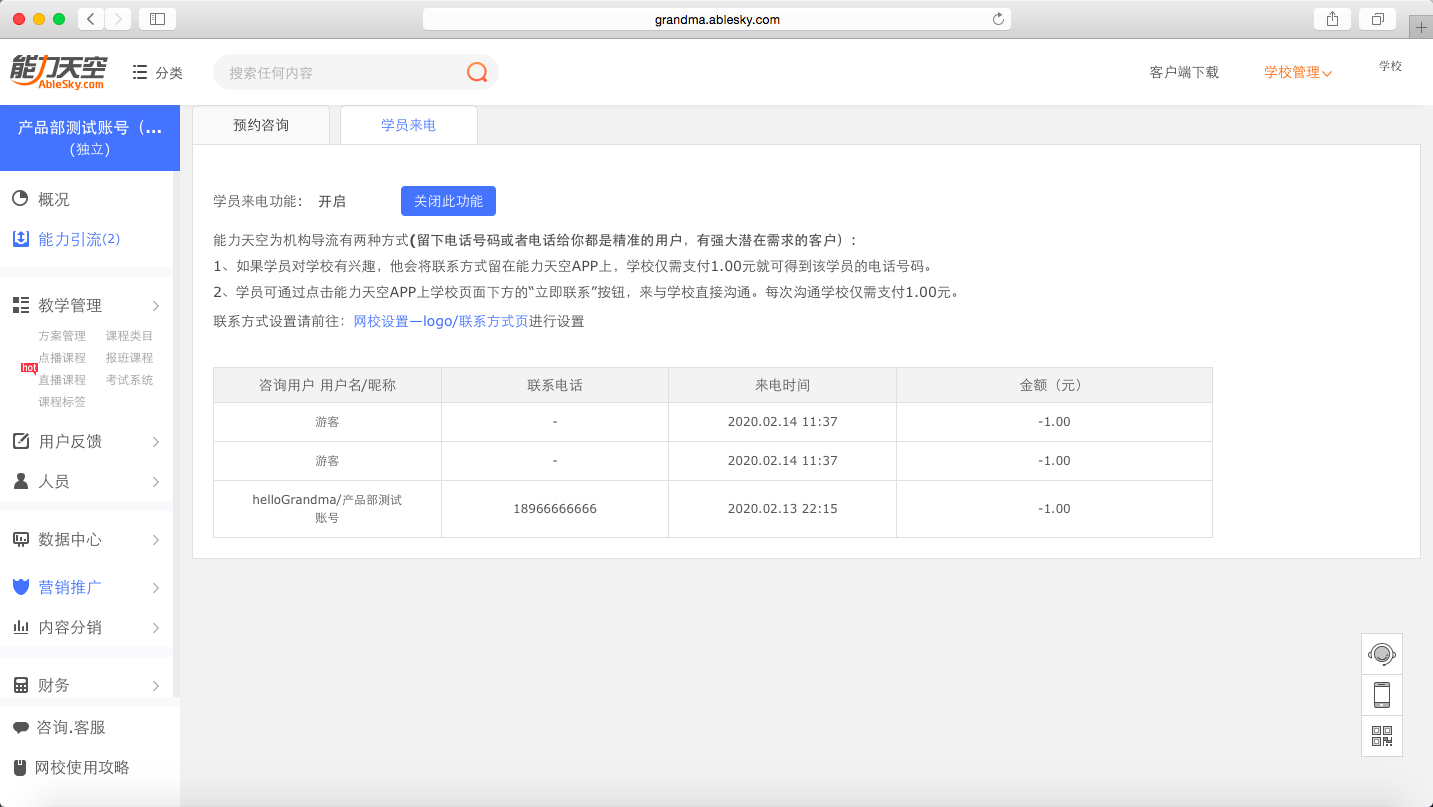Reload page with Safari refresh icon
The image size is (1433, 807).
(x=997, y=19)
